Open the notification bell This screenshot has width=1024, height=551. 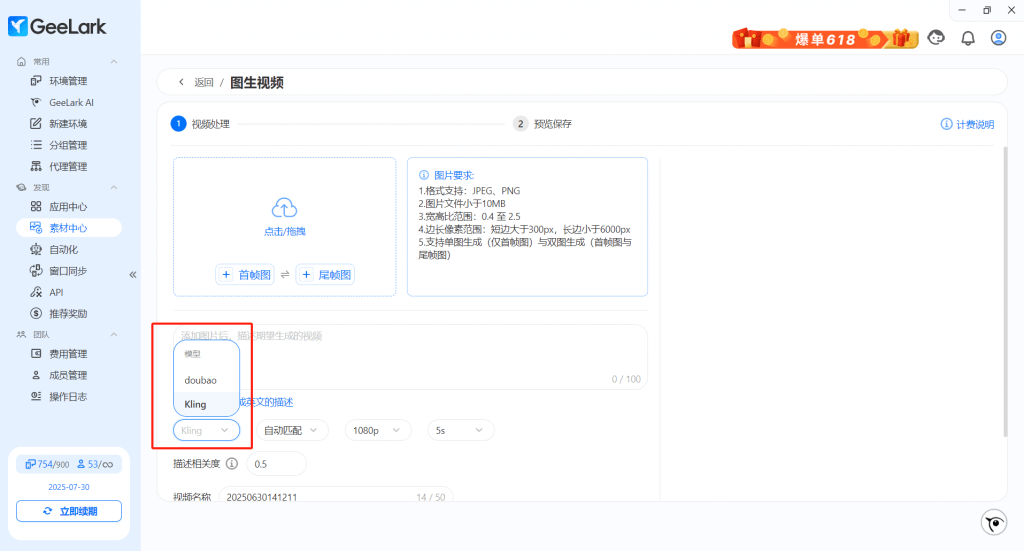tap(967, 38)
